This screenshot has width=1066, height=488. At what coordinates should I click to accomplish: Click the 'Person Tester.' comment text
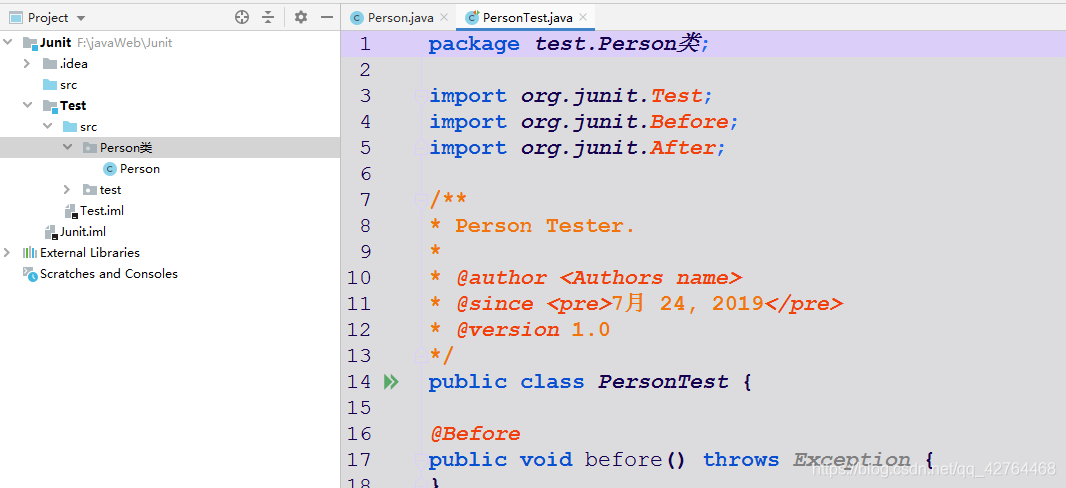pos(545,226)
